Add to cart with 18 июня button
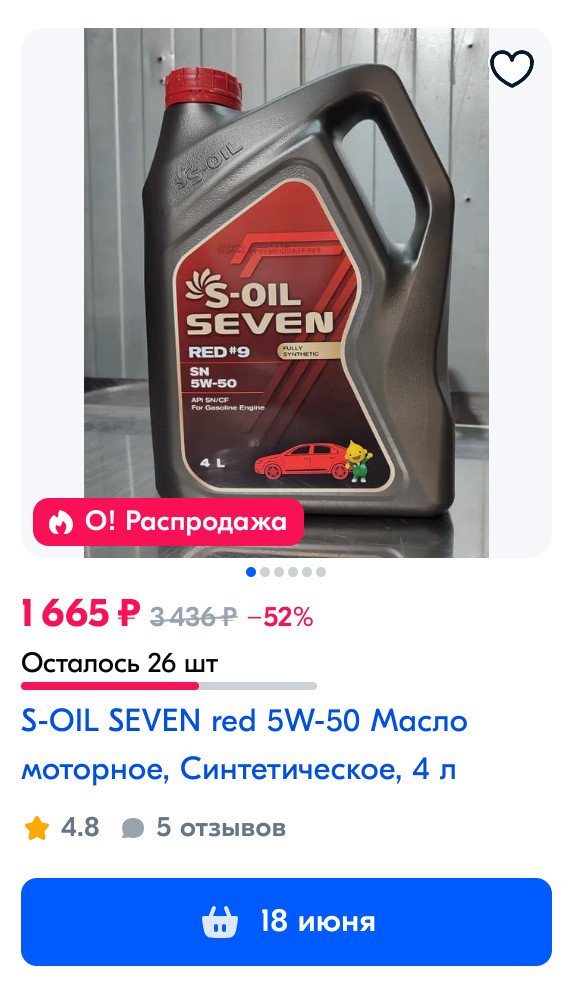 click(287, 922)
